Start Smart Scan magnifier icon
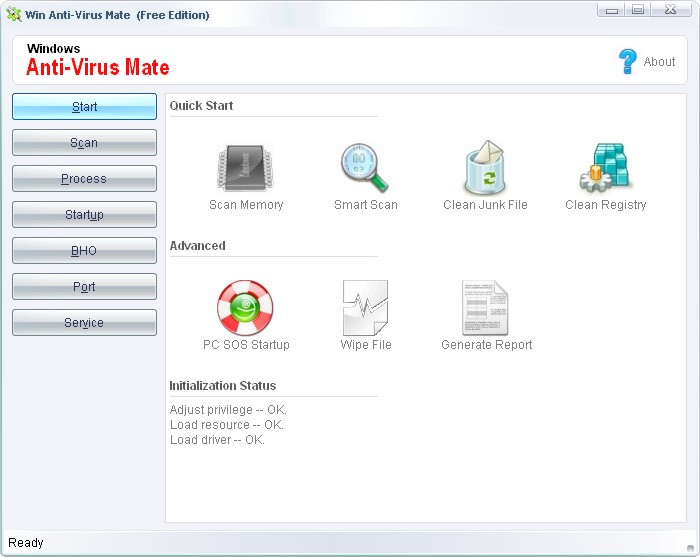This screenshot has width=700, height=557. [x=365, y=168]
